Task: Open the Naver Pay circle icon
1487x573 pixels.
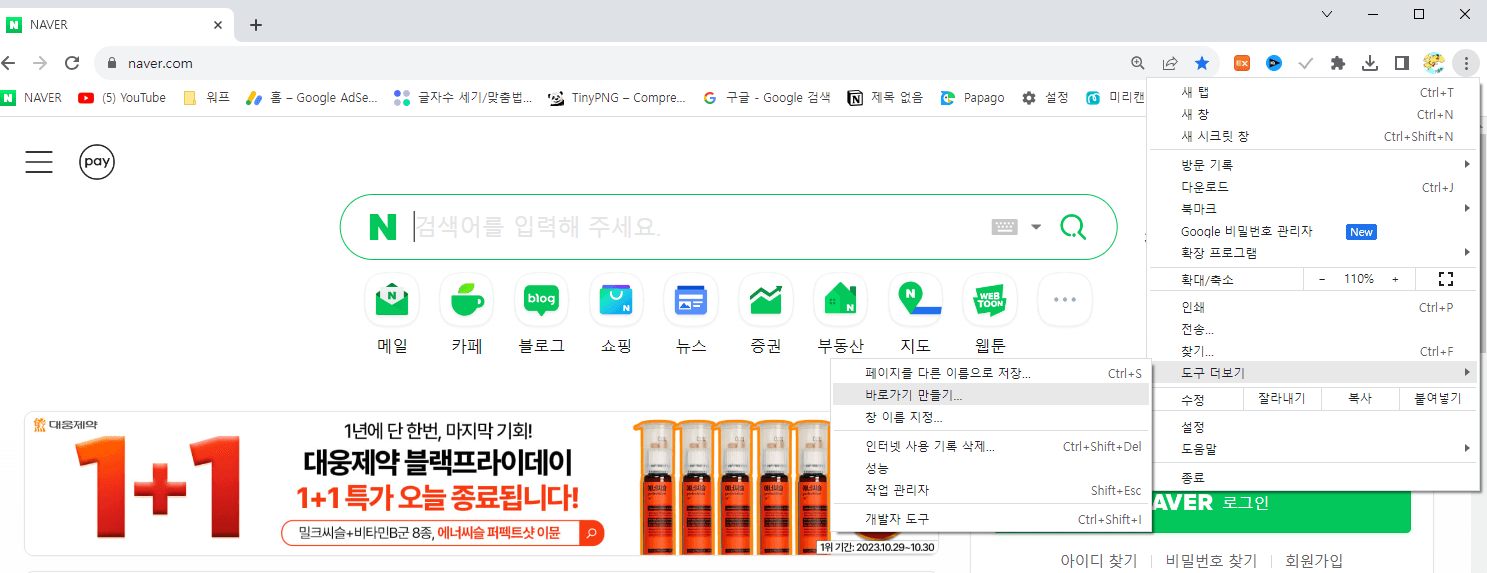Action: (97, 162)
